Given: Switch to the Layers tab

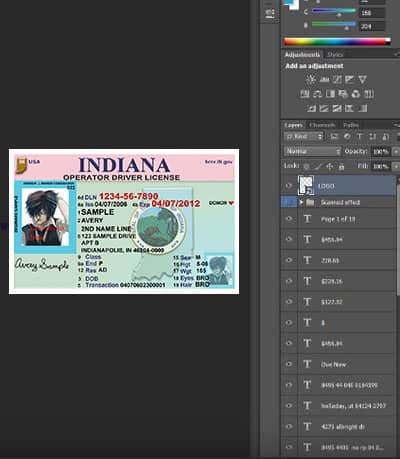Looking at the screenshot, I should [293, 125].
